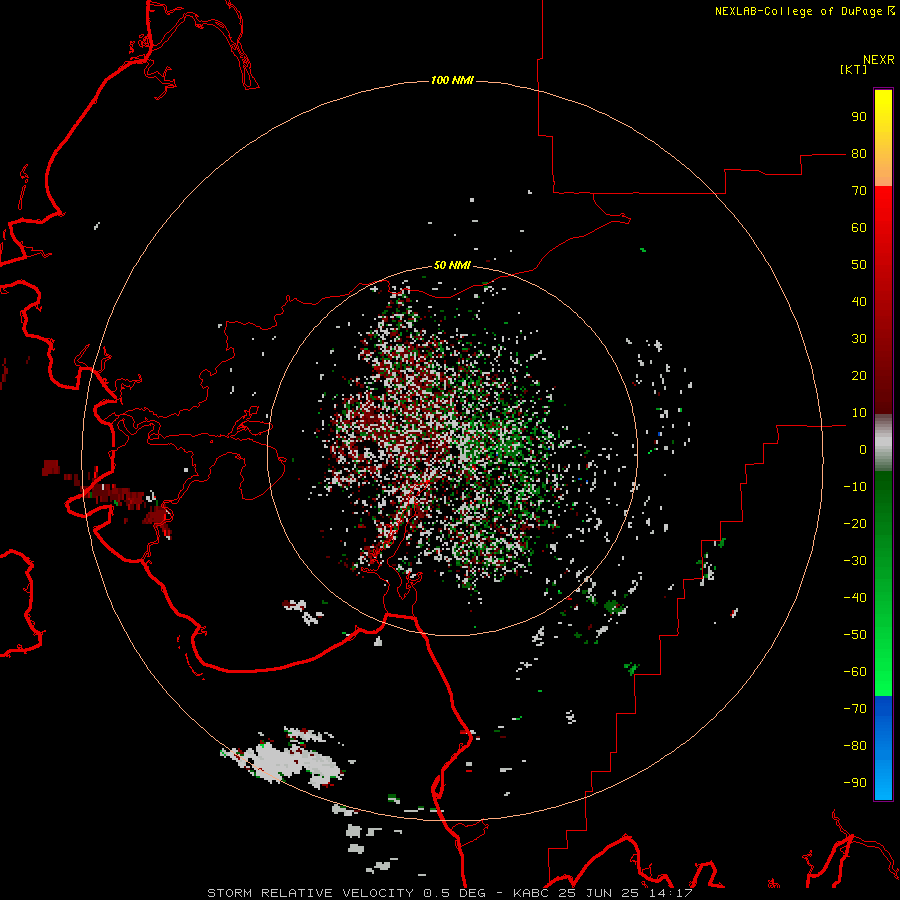Select the -50 value on velocity scale
Viewport: 900px width, 900px height.
(x=855, y=635)
